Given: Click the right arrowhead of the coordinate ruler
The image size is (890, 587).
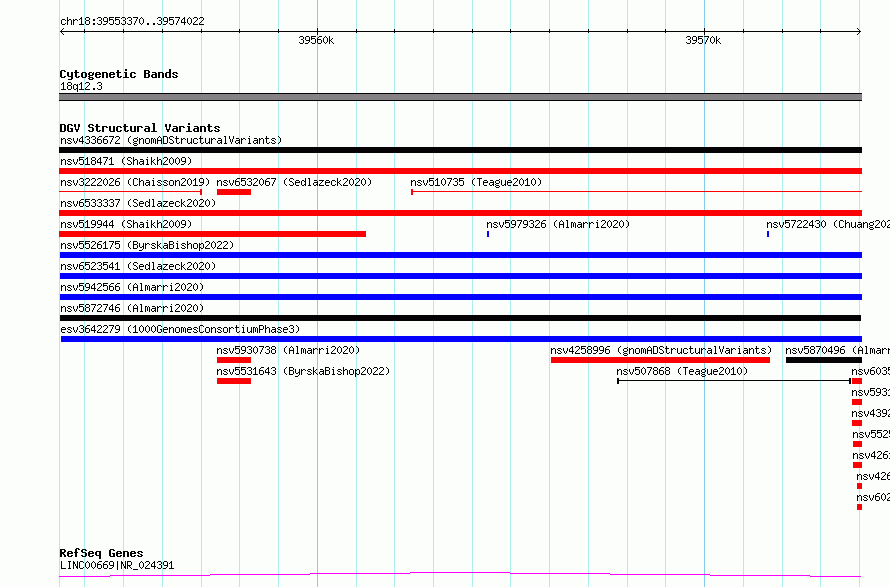Looking at the screenshot, I should coord(859,32).
